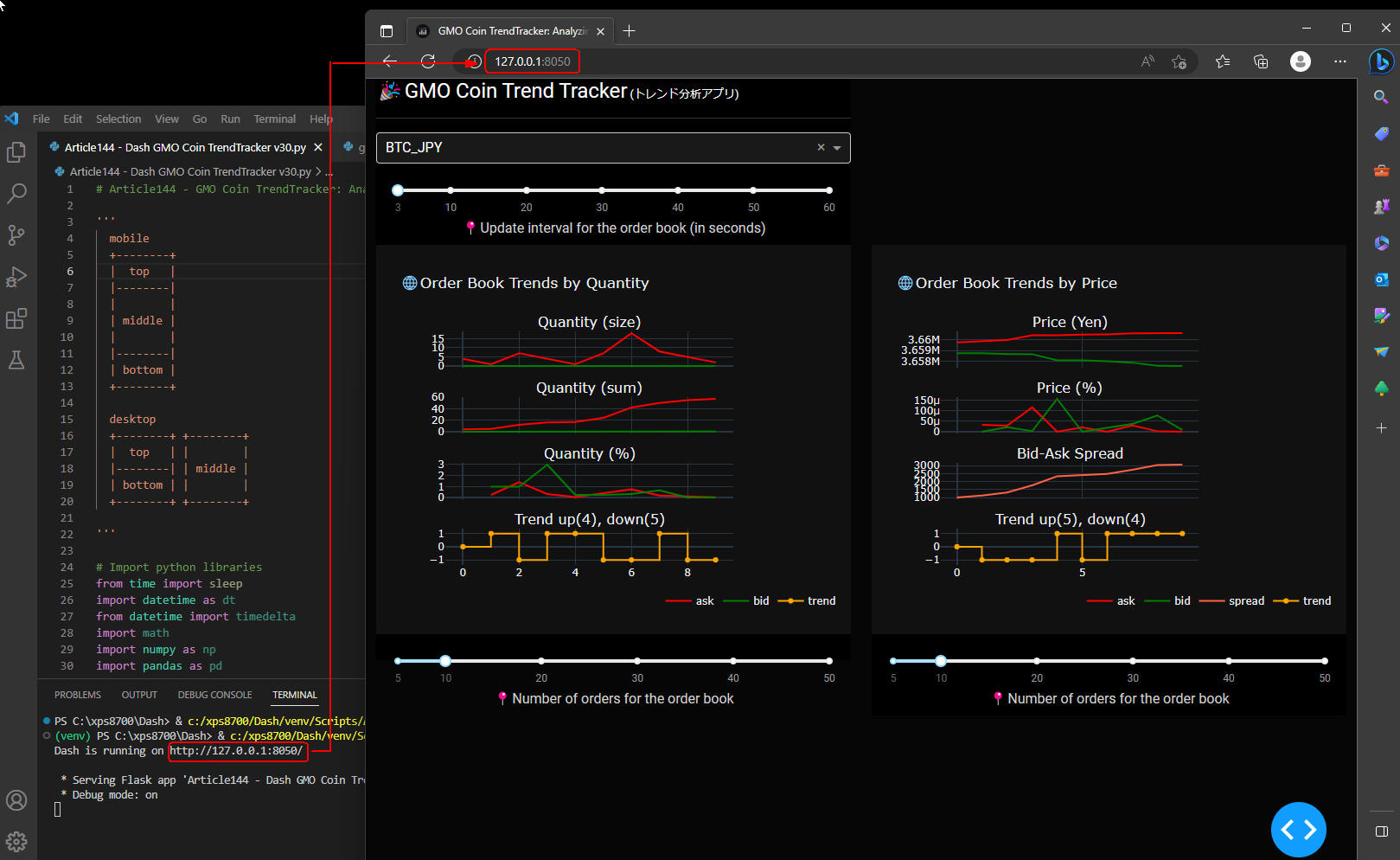The image size is (1400, 860).
Task: Add app to Edge sidebar
Action: pyautogui.click(x=1381, y=427)
